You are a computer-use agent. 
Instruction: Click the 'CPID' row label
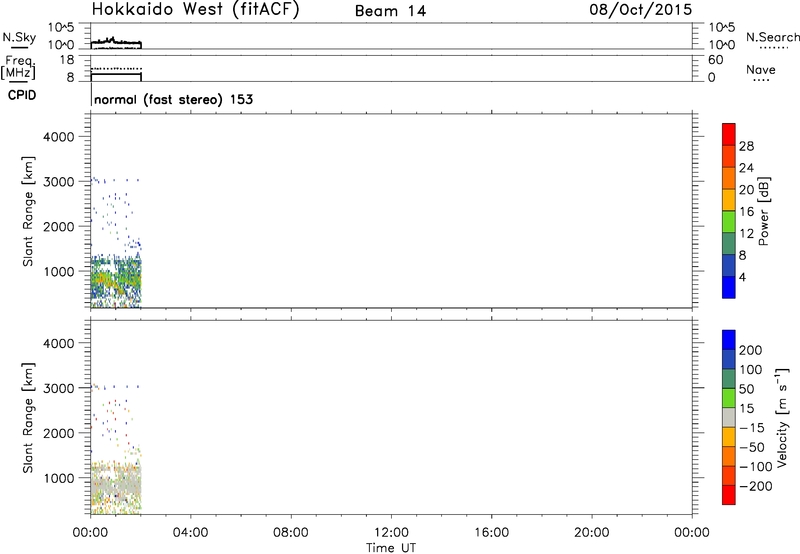tap(22, 95)
